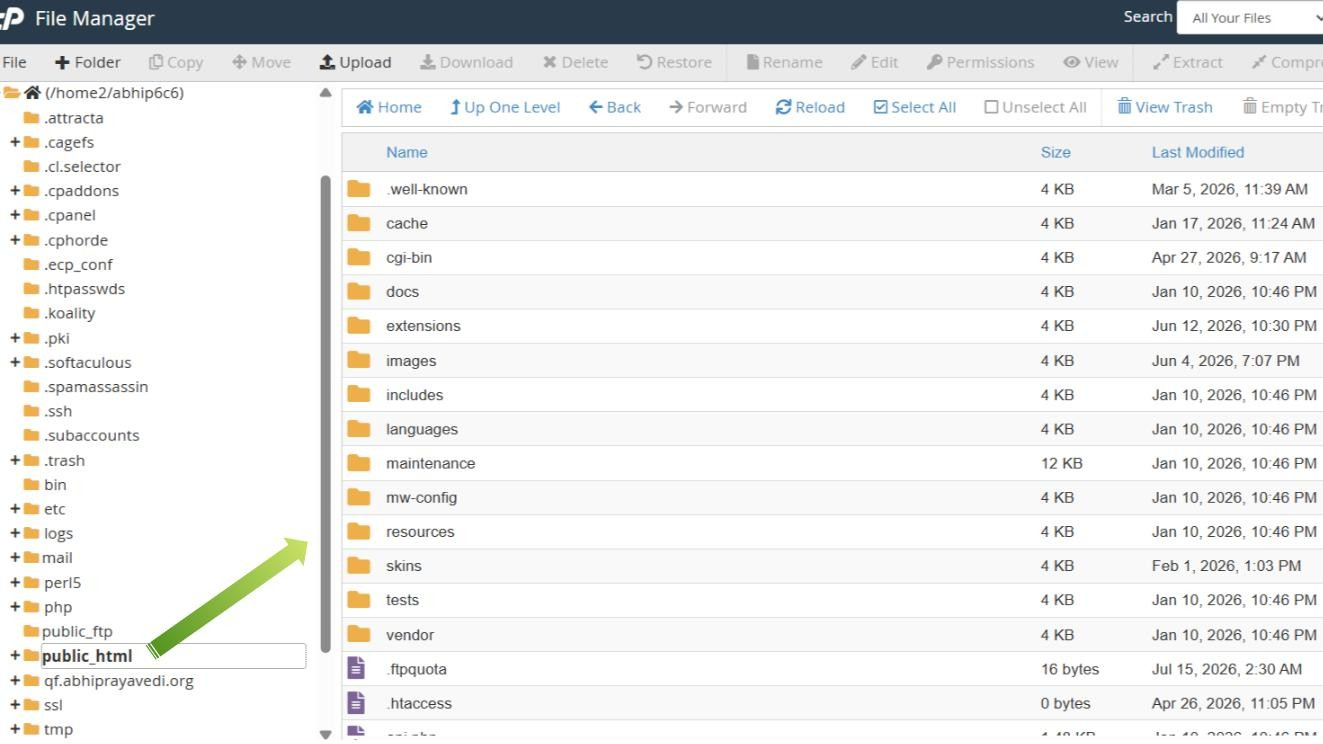Go to Home directory
This screenshot has width=1323, height=744.
tap(389, 107)
